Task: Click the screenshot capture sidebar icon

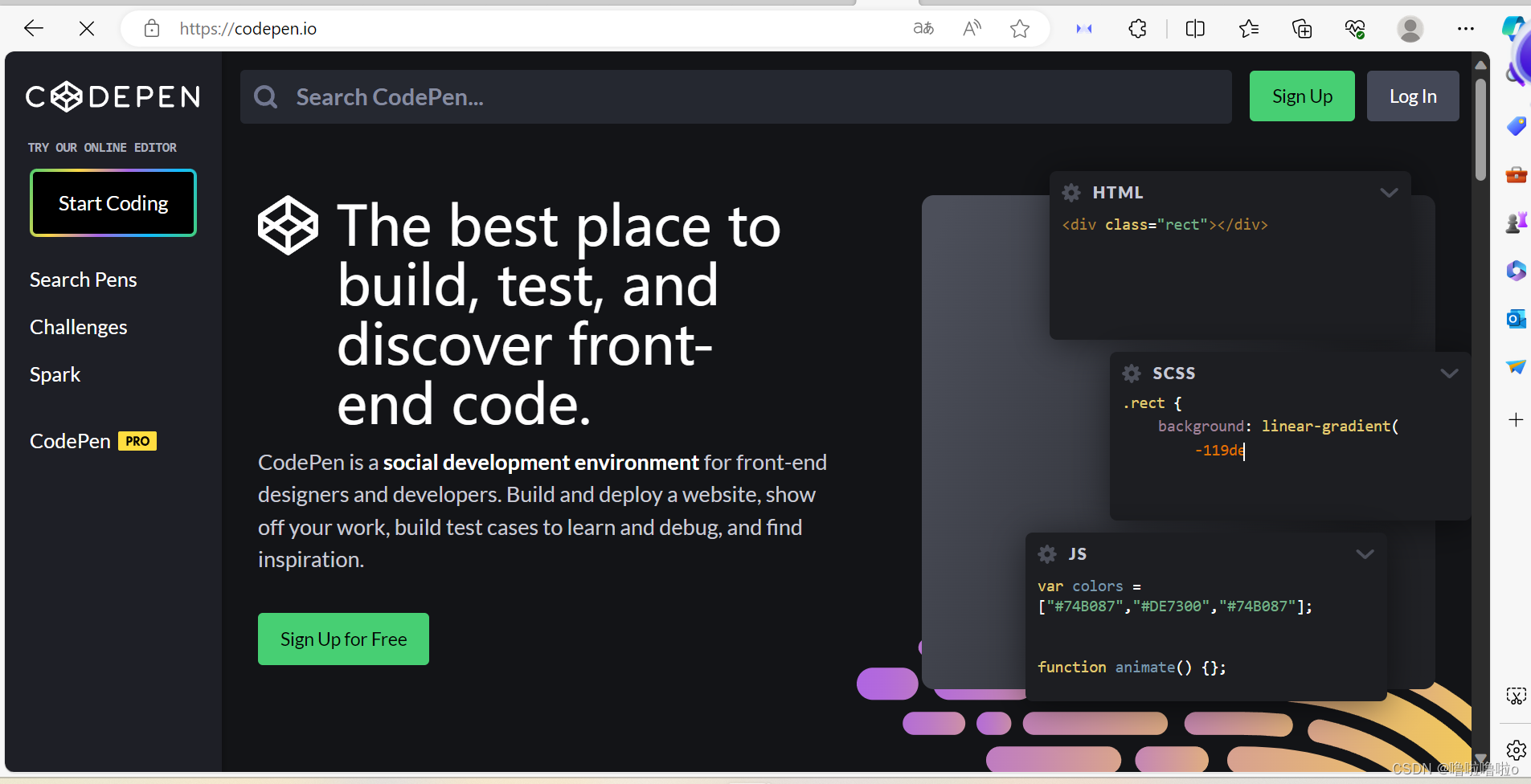Action: (x=1516, y=696)
